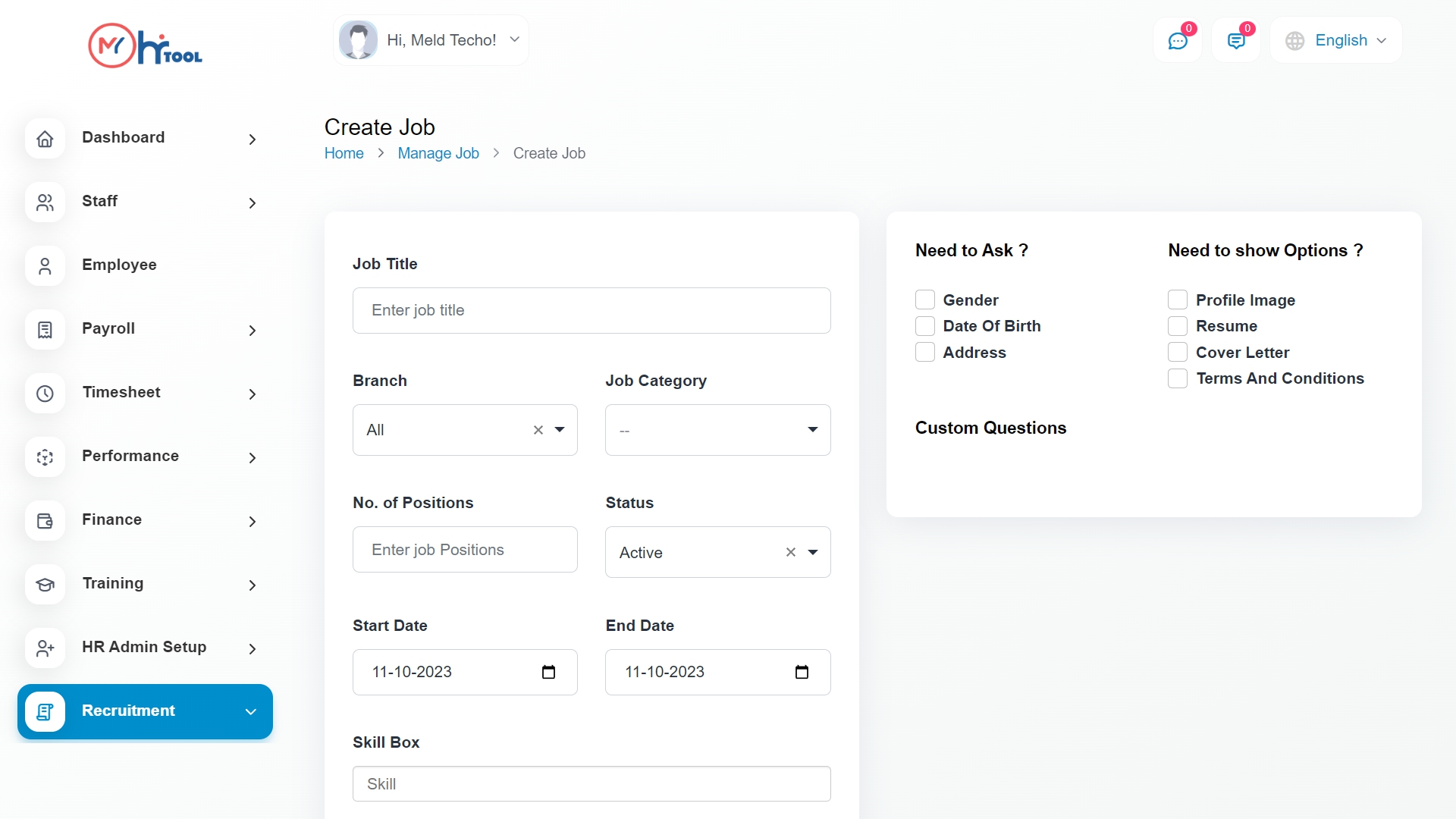Enable the Gender question checkbox

click(x=925, y=300)
